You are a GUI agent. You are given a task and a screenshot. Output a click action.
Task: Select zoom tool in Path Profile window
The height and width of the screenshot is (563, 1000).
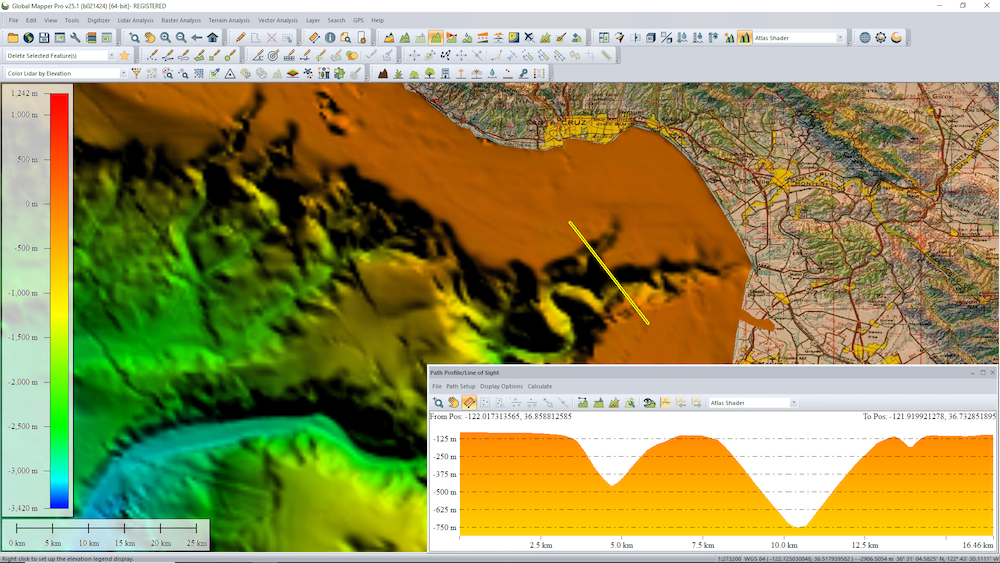(438, 403)
